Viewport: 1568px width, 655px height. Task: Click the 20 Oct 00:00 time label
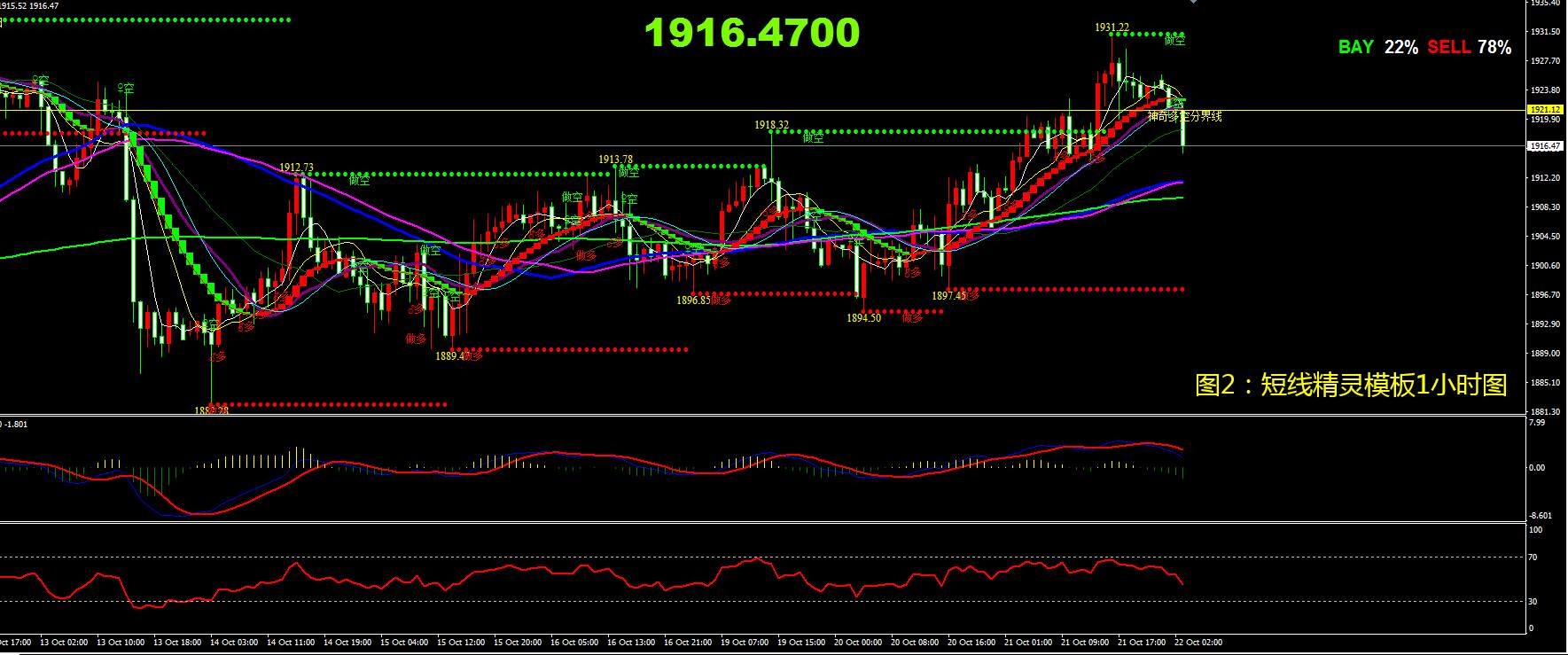(858, 643)
